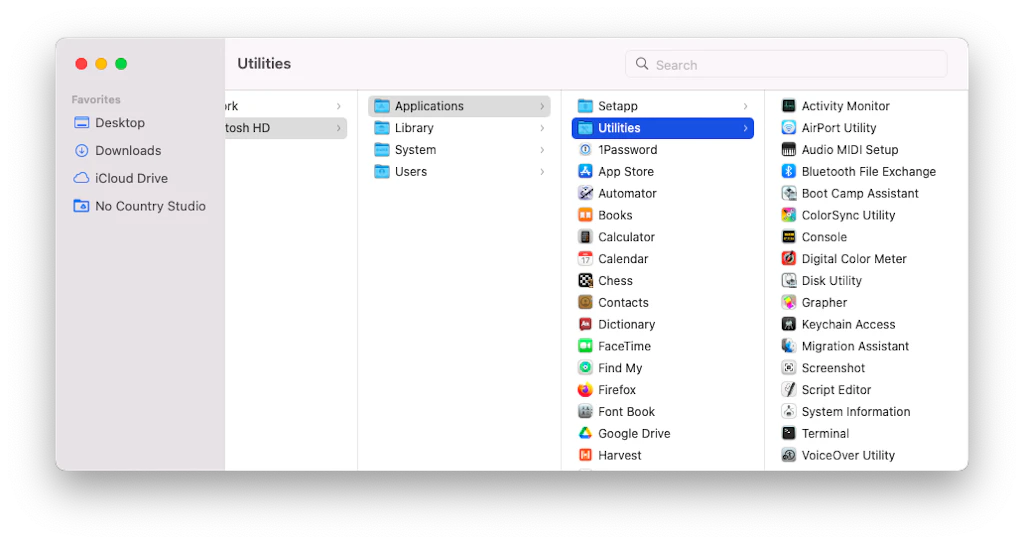Select the ColorSync Utility icon

(788, 215)
